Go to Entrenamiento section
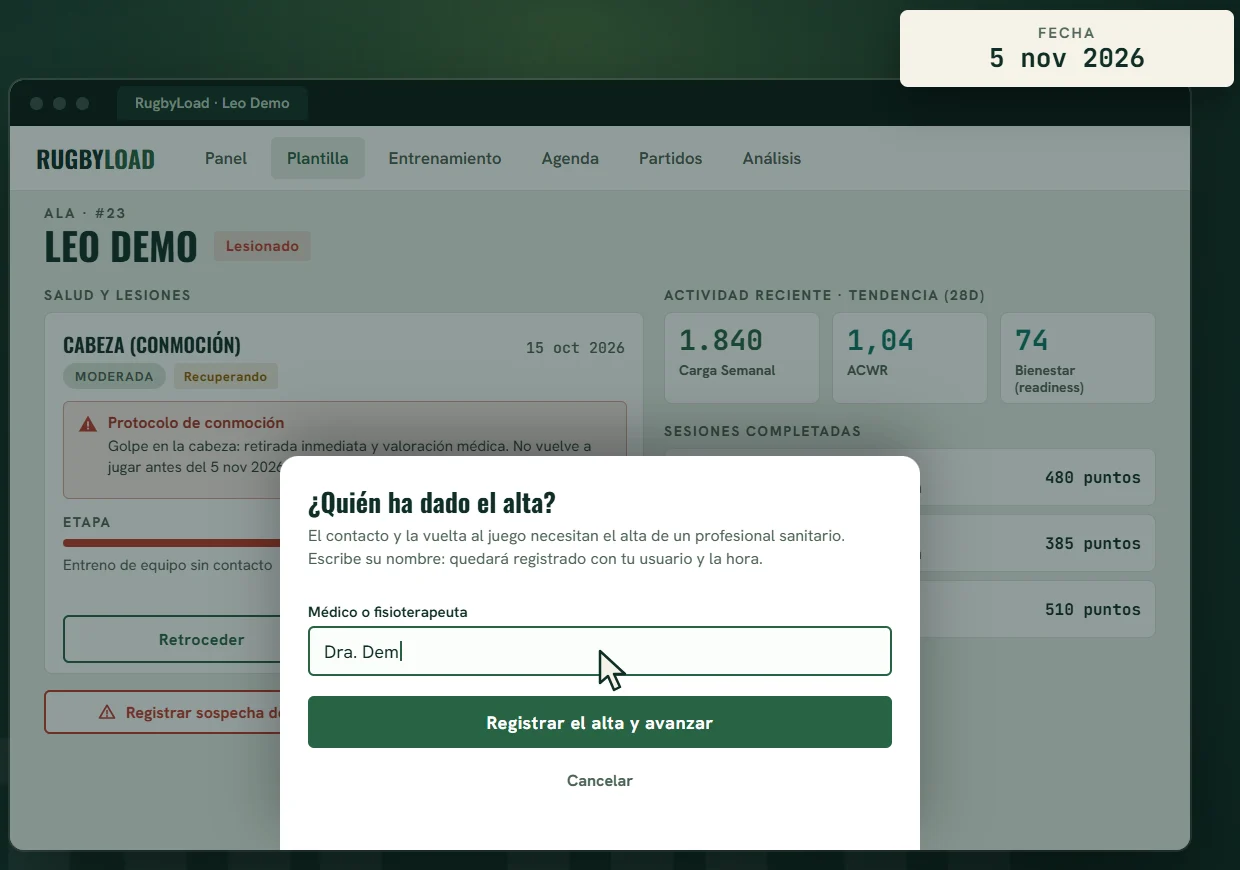The height and width of the screenshot is (870, 1240). (x=445, y=158)
